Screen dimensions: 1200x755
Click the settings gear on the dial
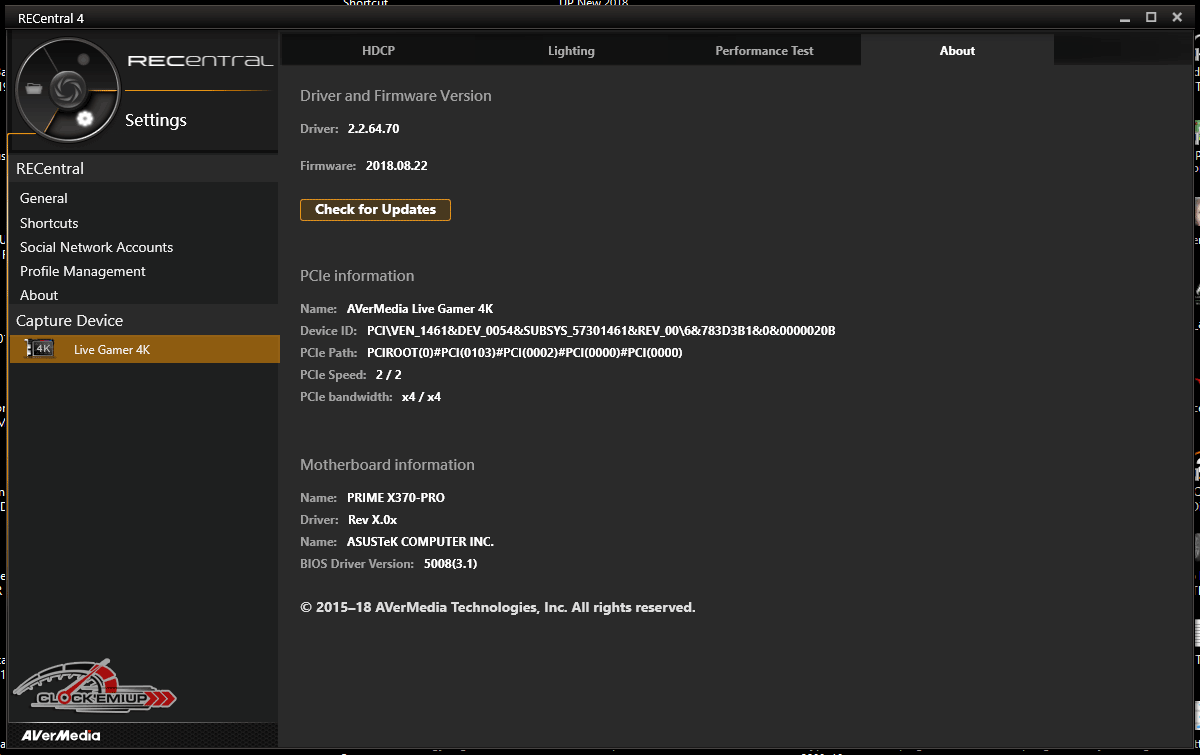[x=85, y=119]
